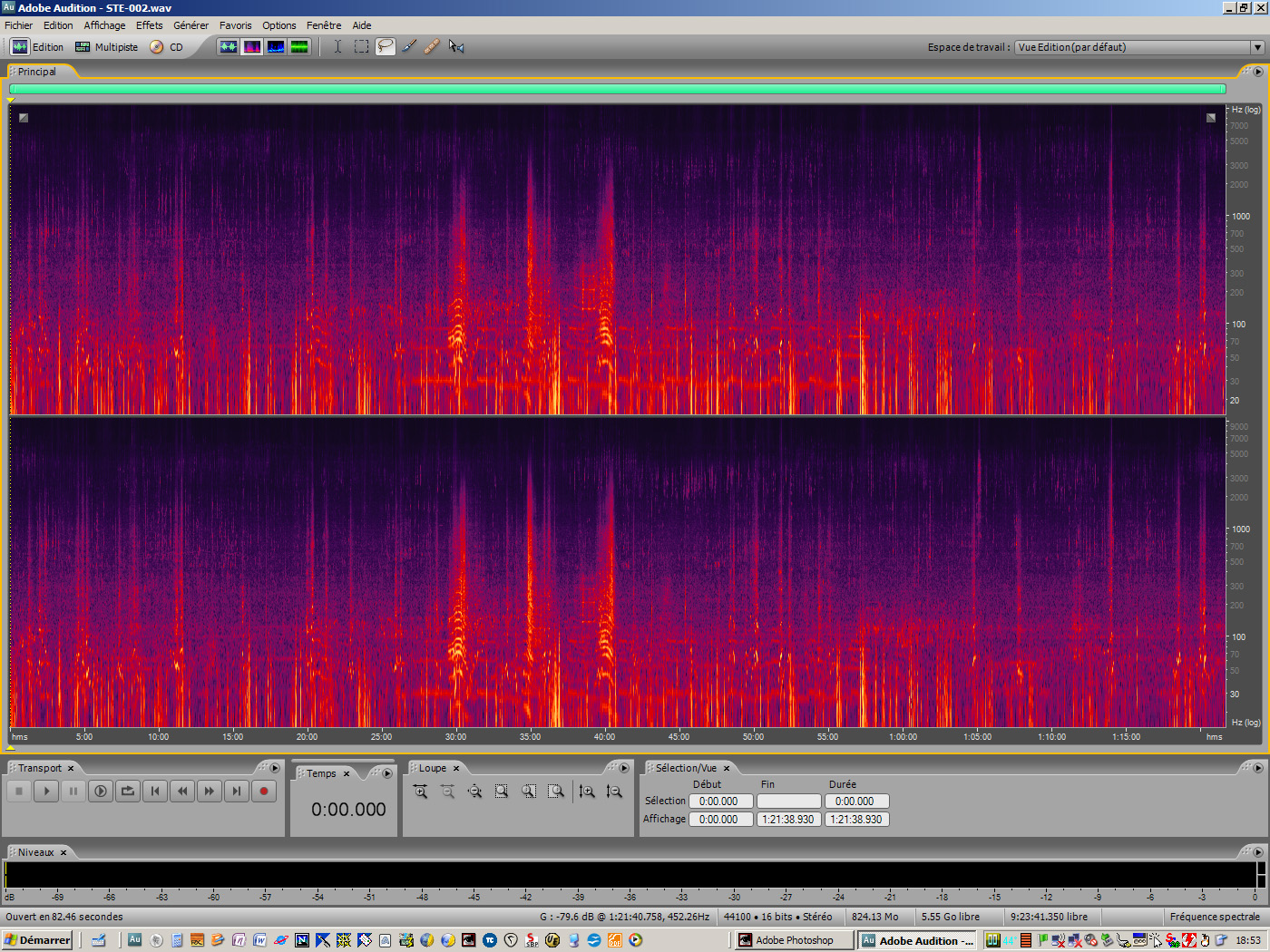Select the Time selection tool
The width and height of the screenshot is (1270, 952).
click(337, 46)
